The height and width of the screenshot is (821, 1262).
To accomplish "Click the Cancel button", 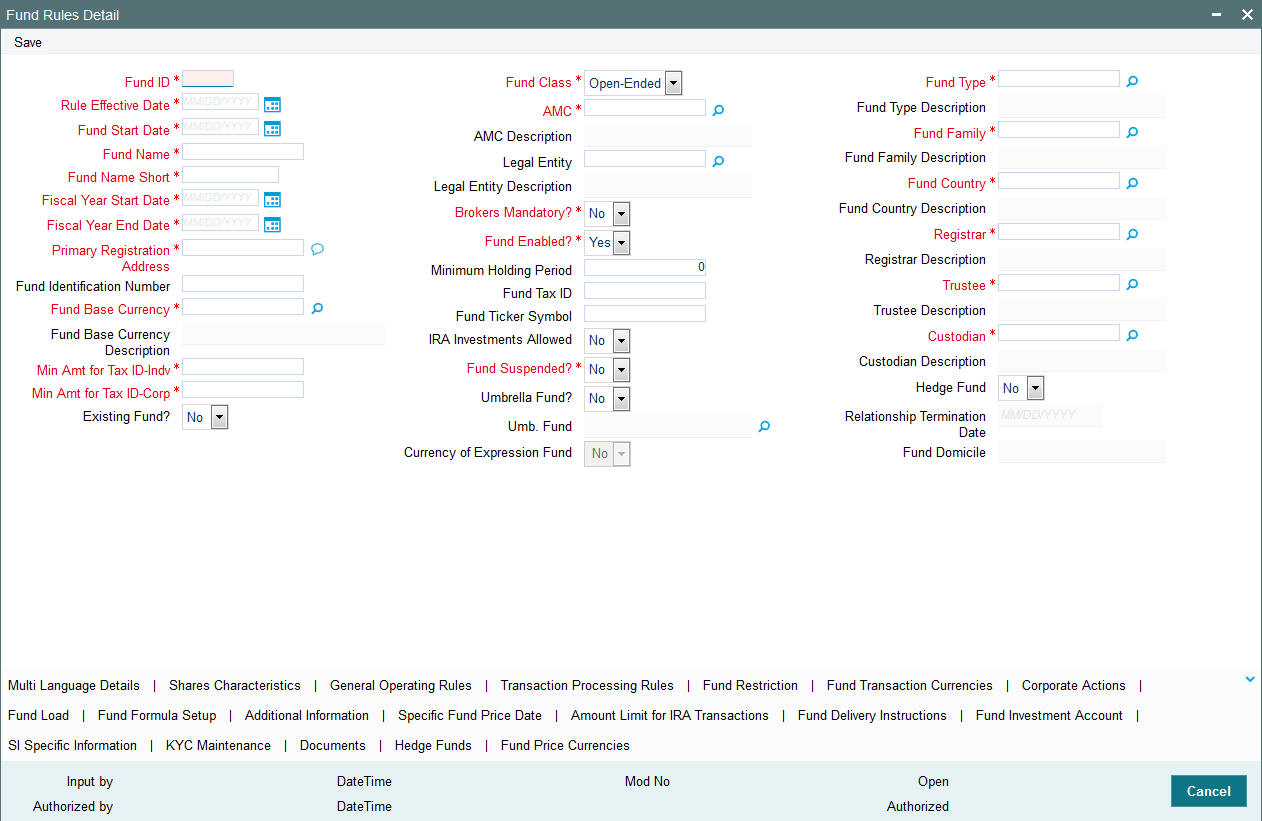I will pyautogui.click(x=1208, y=791).
